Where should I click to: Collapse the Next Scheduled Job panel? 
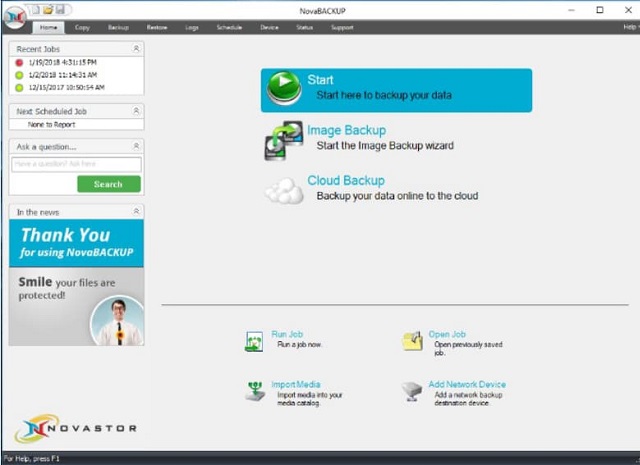click(136, 111)
